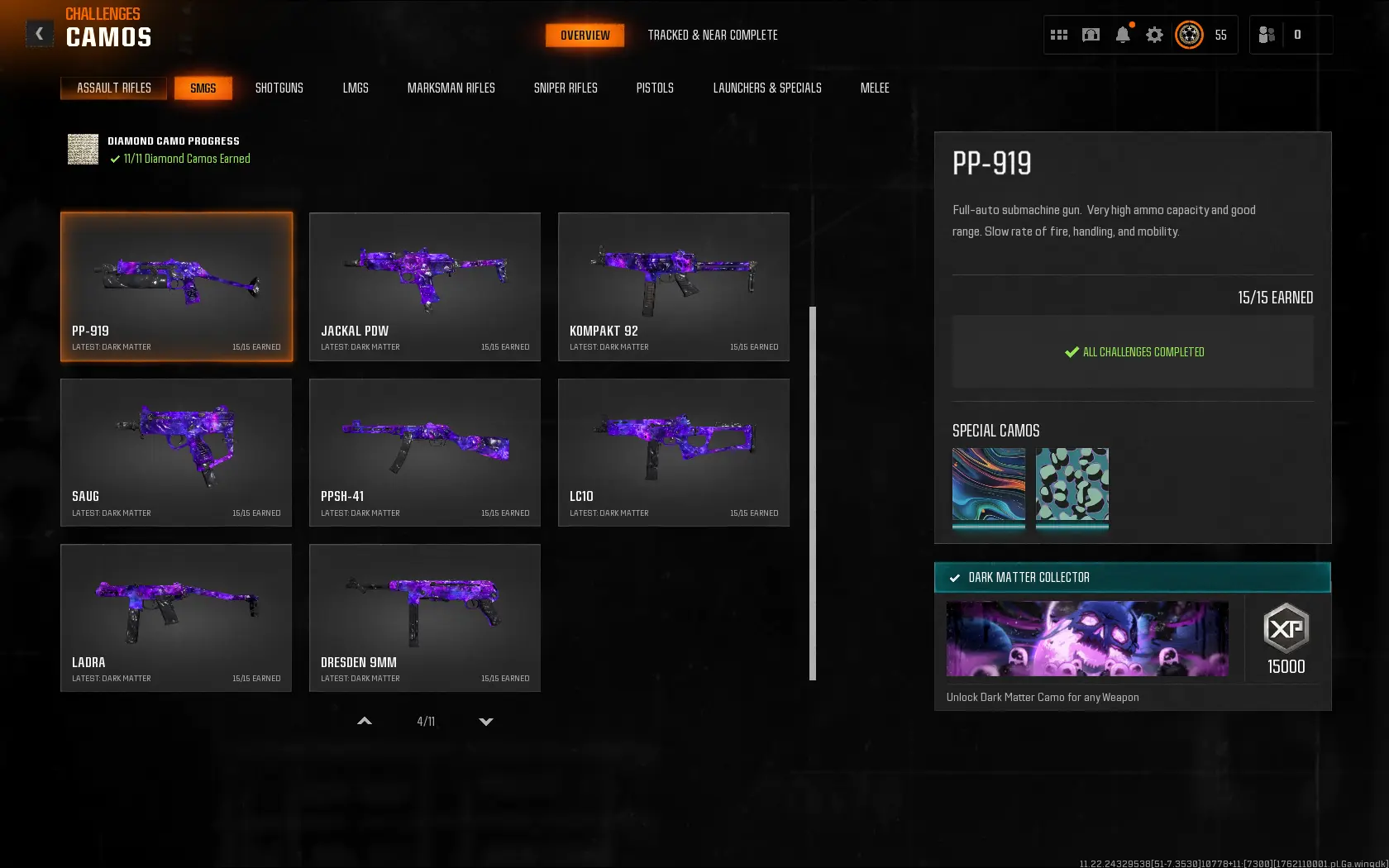Image resolution: width=1389 pixels, height=868 pixels.
Task: Switch to the Overview tab
Action: tap(585, 36)
